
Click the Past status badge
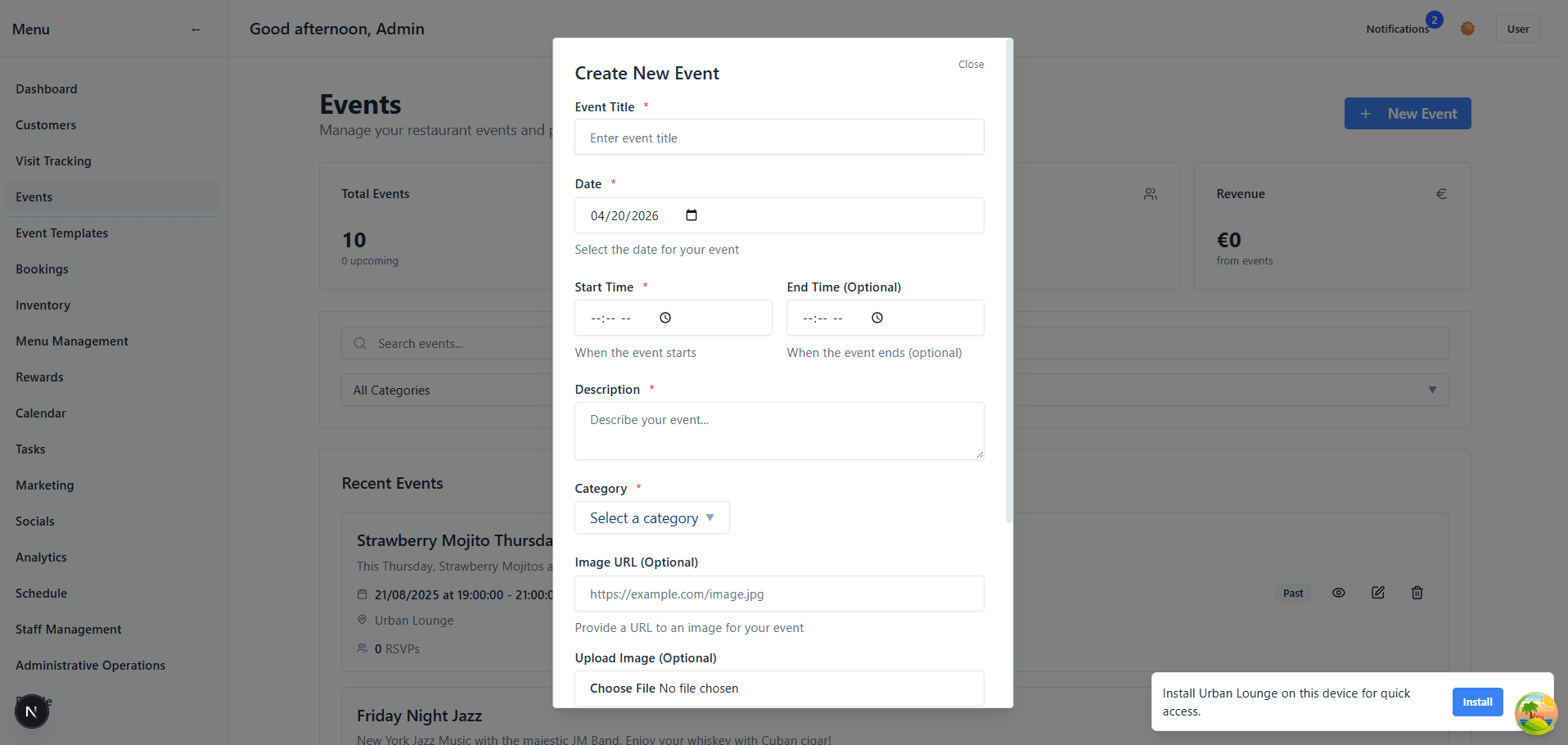click(1293, 593)
